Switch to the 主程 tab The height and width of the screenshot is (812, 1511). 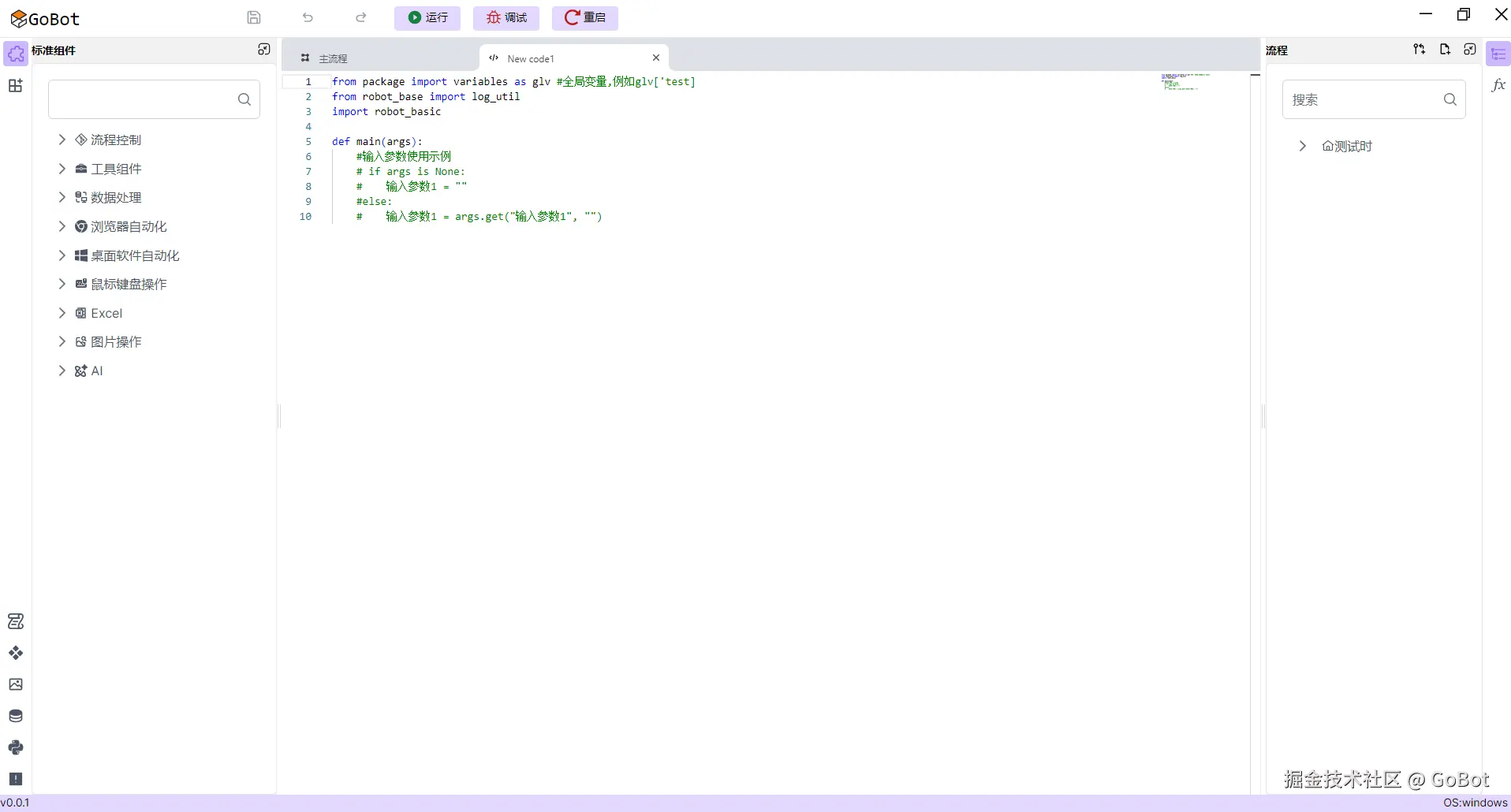333,58
